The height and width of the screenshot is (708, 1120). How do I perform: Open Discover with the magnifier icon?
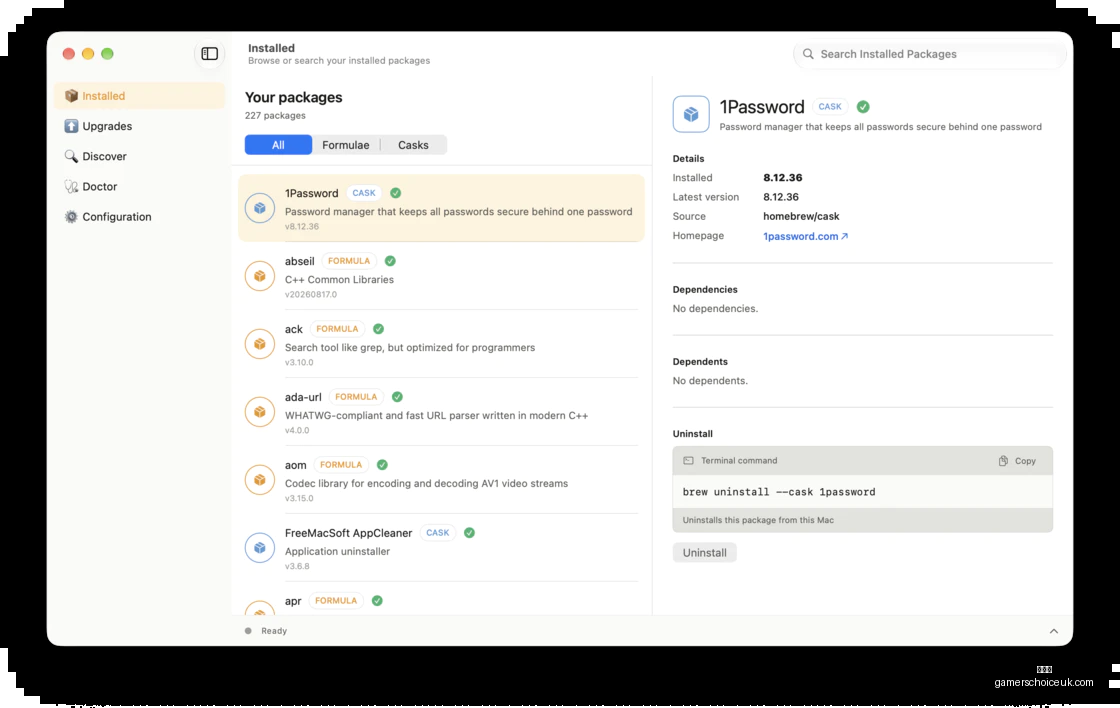pos(71,156)
